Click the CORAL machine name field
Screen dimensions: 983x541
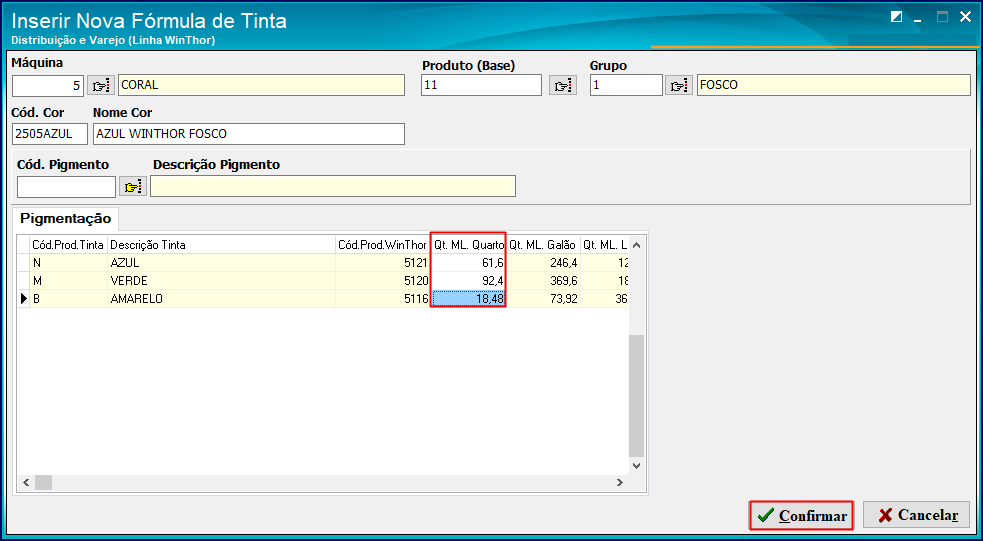tap(261, 85)
